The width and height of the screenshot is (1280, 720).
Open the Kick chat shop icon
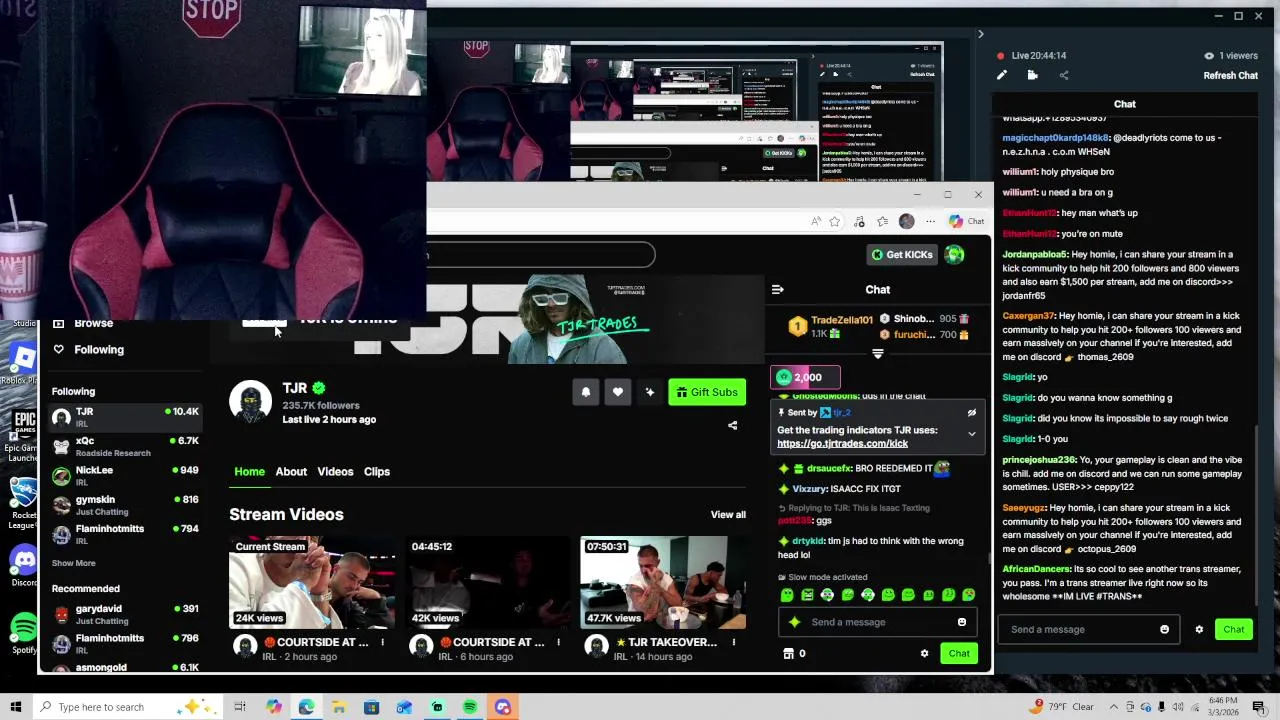788,654
